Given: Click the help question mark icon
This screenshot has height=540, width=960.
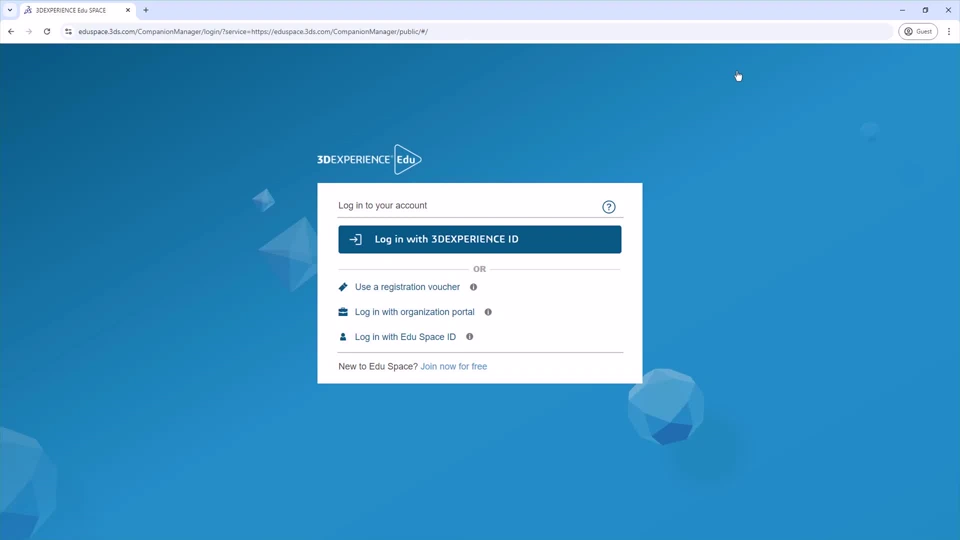Looking at the screenshot, I should click(609, 207).
